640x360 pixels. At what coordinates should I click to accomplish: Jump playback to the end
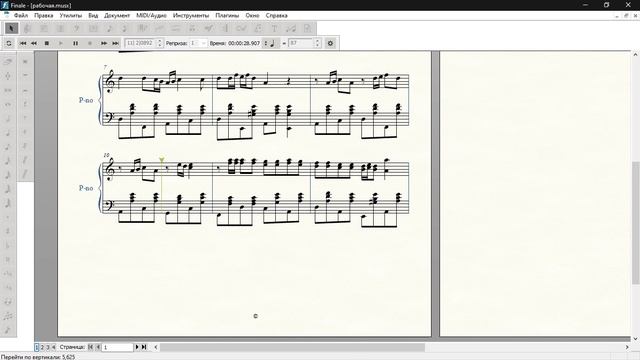tap(116, 43)
